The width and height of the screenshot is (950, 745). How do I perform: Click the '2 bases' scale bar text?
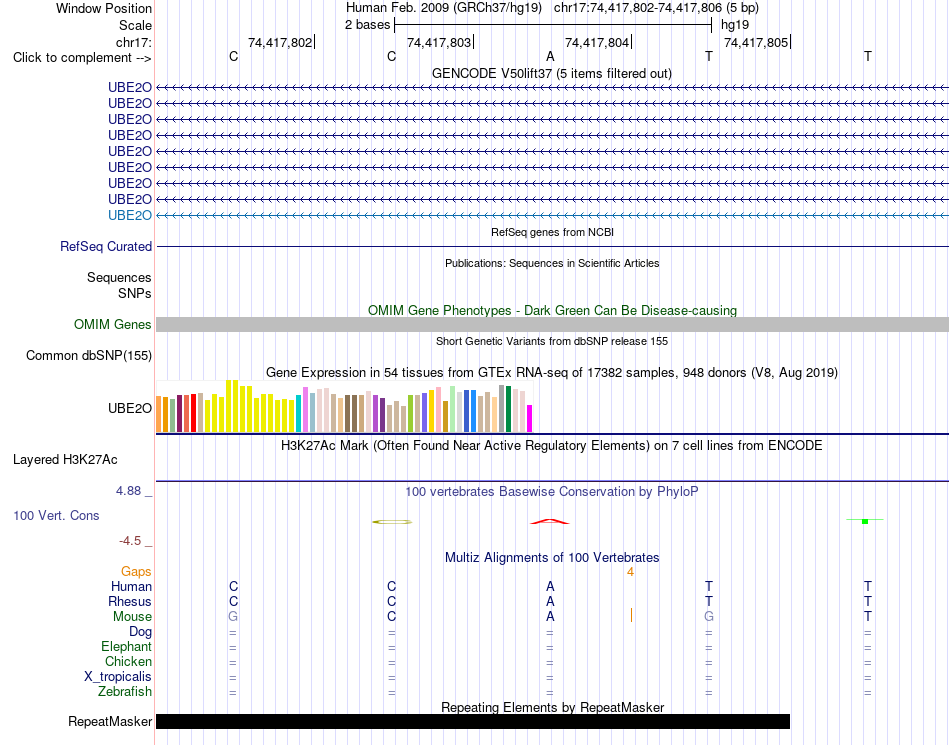pos(368,25)
